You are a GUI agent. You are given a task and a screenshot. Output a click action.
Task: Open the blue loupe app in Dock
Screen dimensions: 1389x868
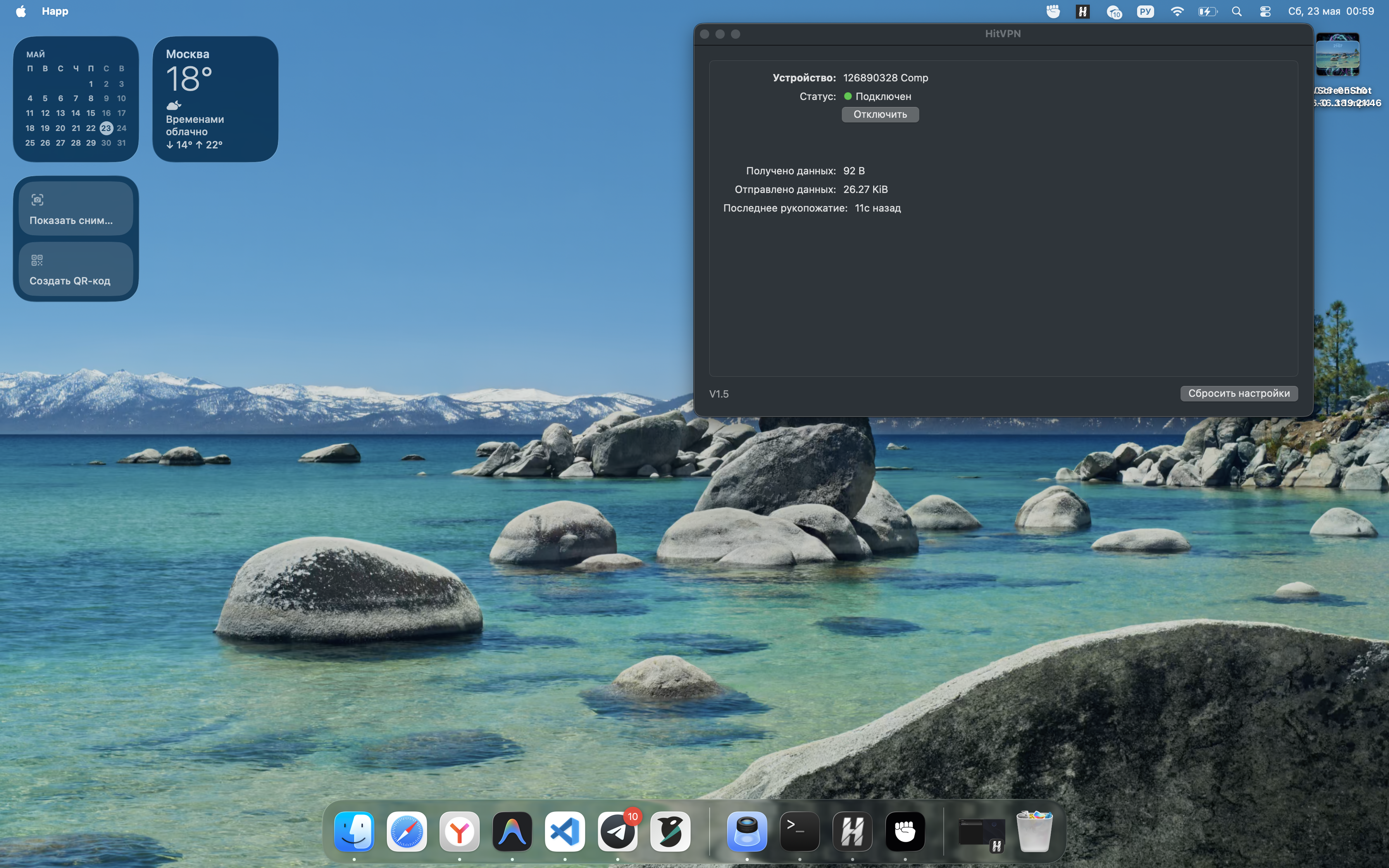747,831
